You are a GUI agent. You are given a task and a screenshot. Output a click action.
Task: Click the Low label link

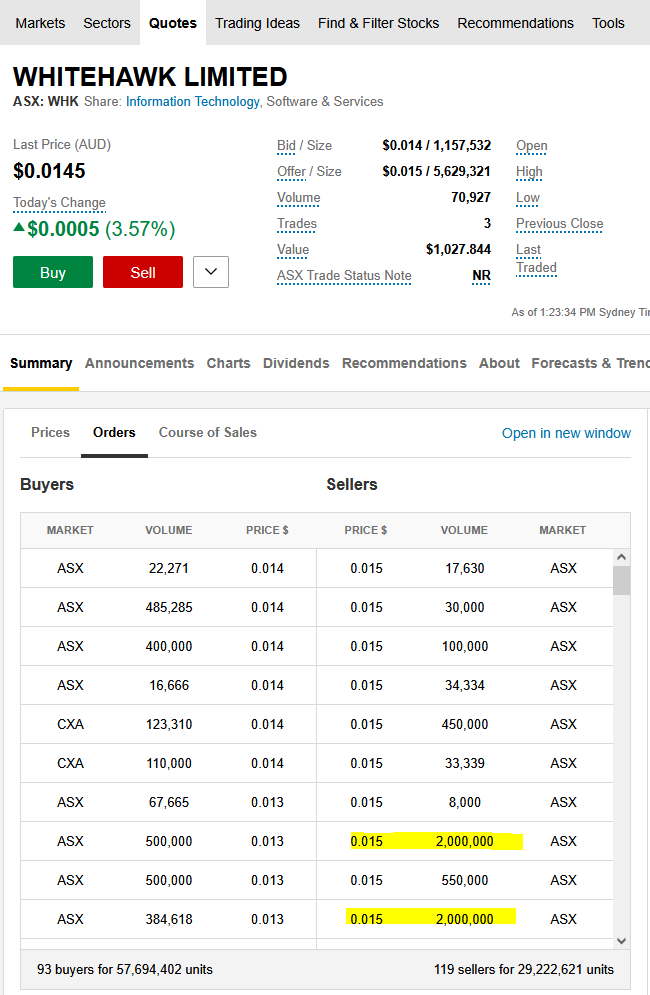527,198
